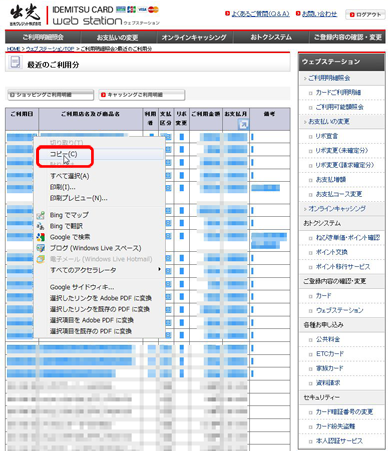Open the ご利用明細照会 navigation tab
Viewport: 388px width, 451px height.
pos(43,37)
